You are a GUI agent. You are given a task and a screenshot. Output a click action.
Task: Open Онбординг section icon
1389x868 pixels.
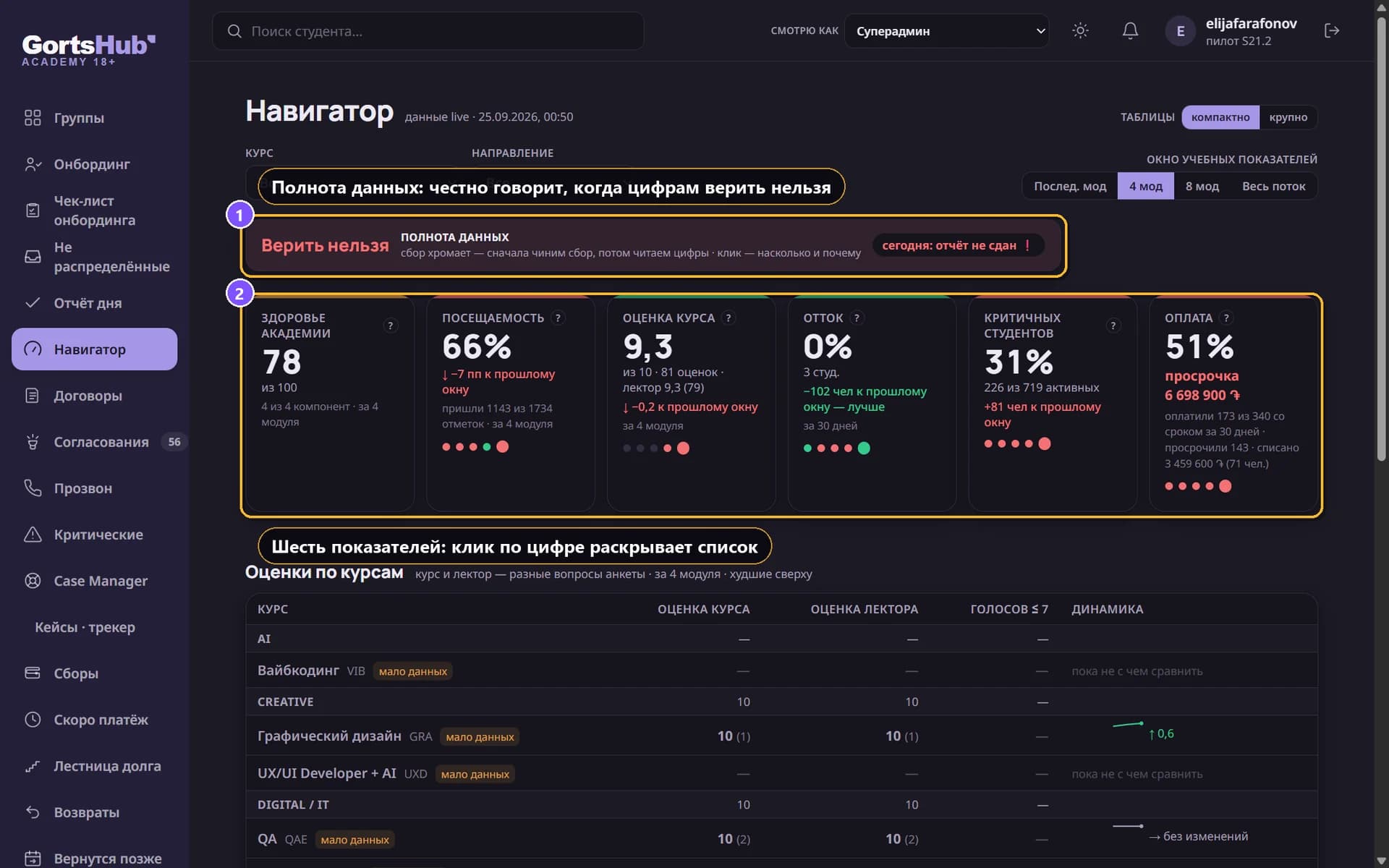33,164
